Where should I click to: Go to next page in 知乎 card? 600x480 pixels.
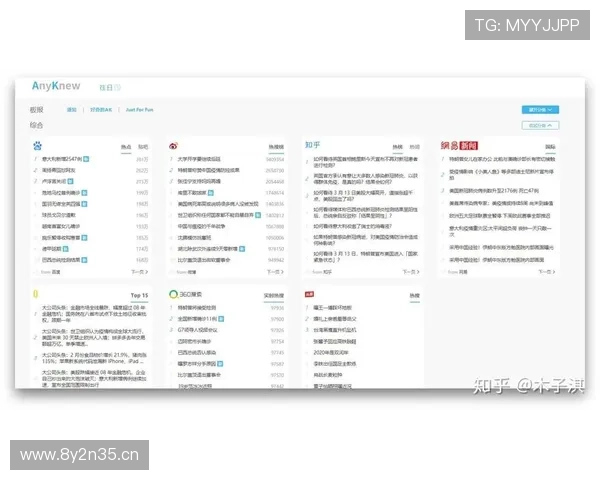pos(411,272)
